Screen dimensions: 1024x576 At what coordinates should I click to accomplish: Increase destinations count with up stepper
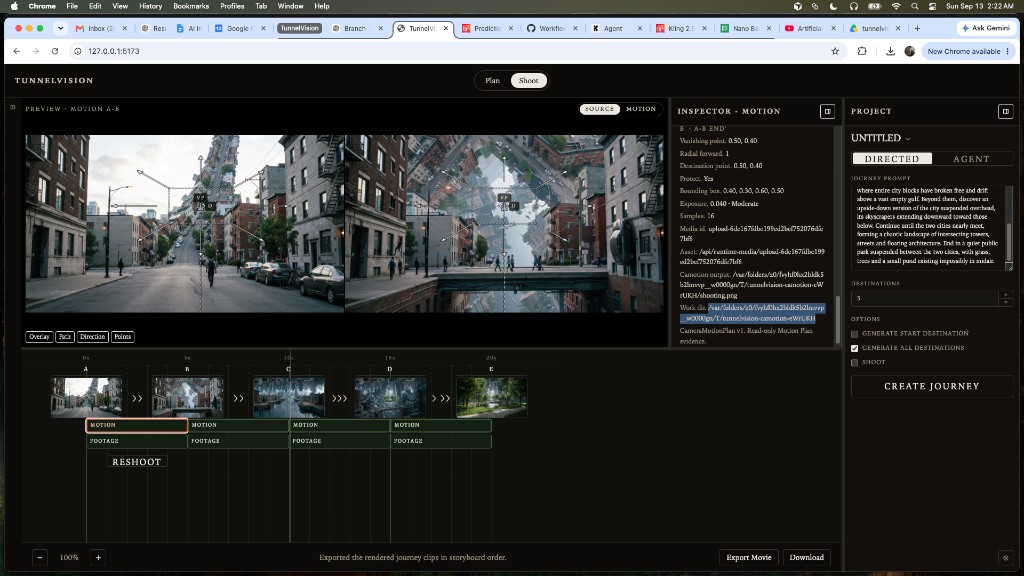pyautogui.click(x=1006, y=295)
